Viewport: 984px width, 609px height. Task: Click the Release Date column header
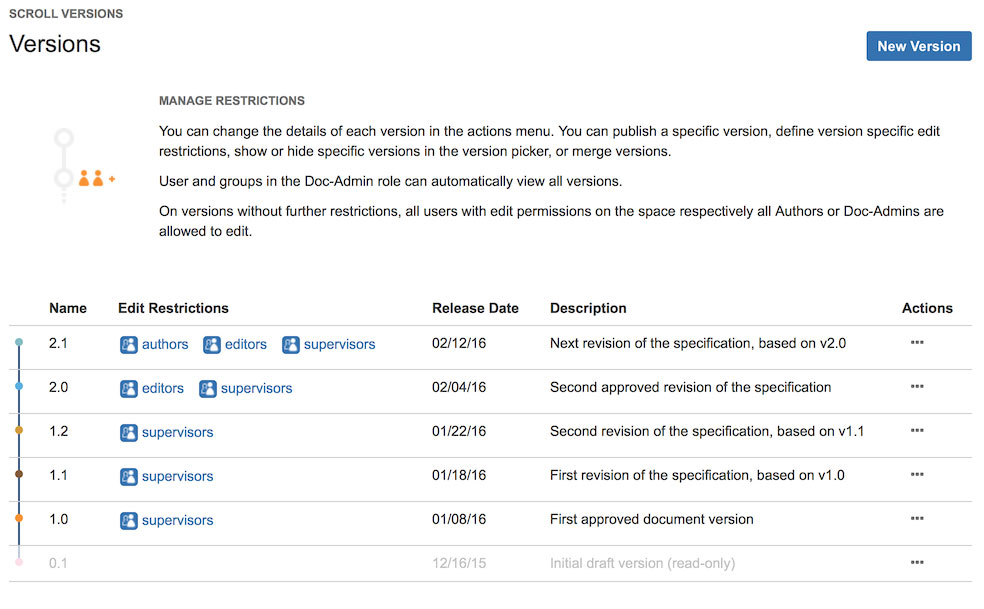475,308
